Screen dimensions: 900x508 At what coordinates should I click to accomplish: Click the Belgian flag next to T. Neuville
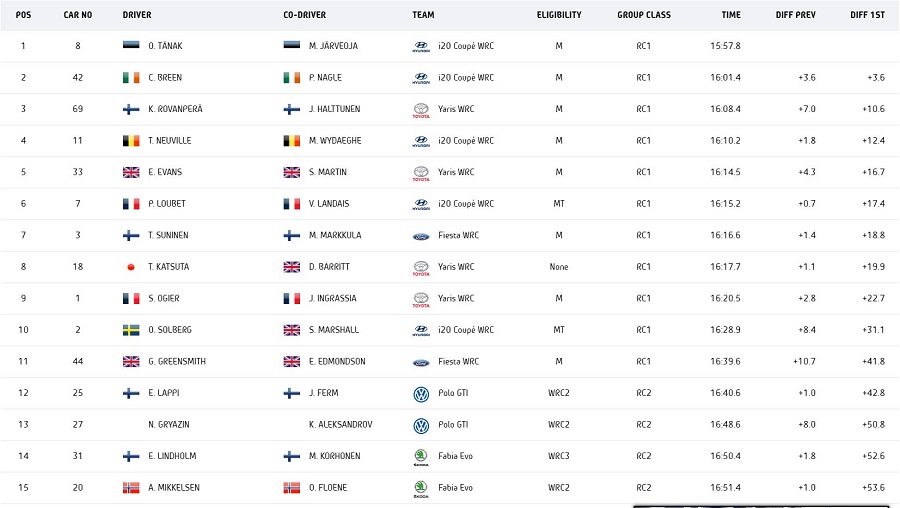coord(131,141)
